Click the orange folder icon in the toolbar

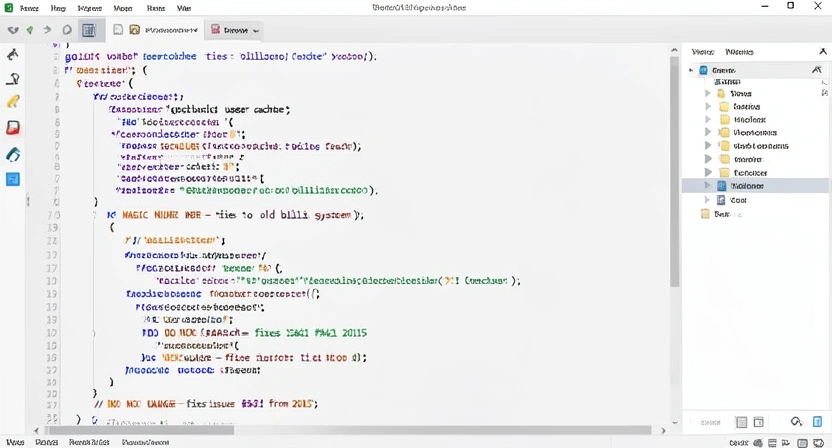tap(135, 30)
